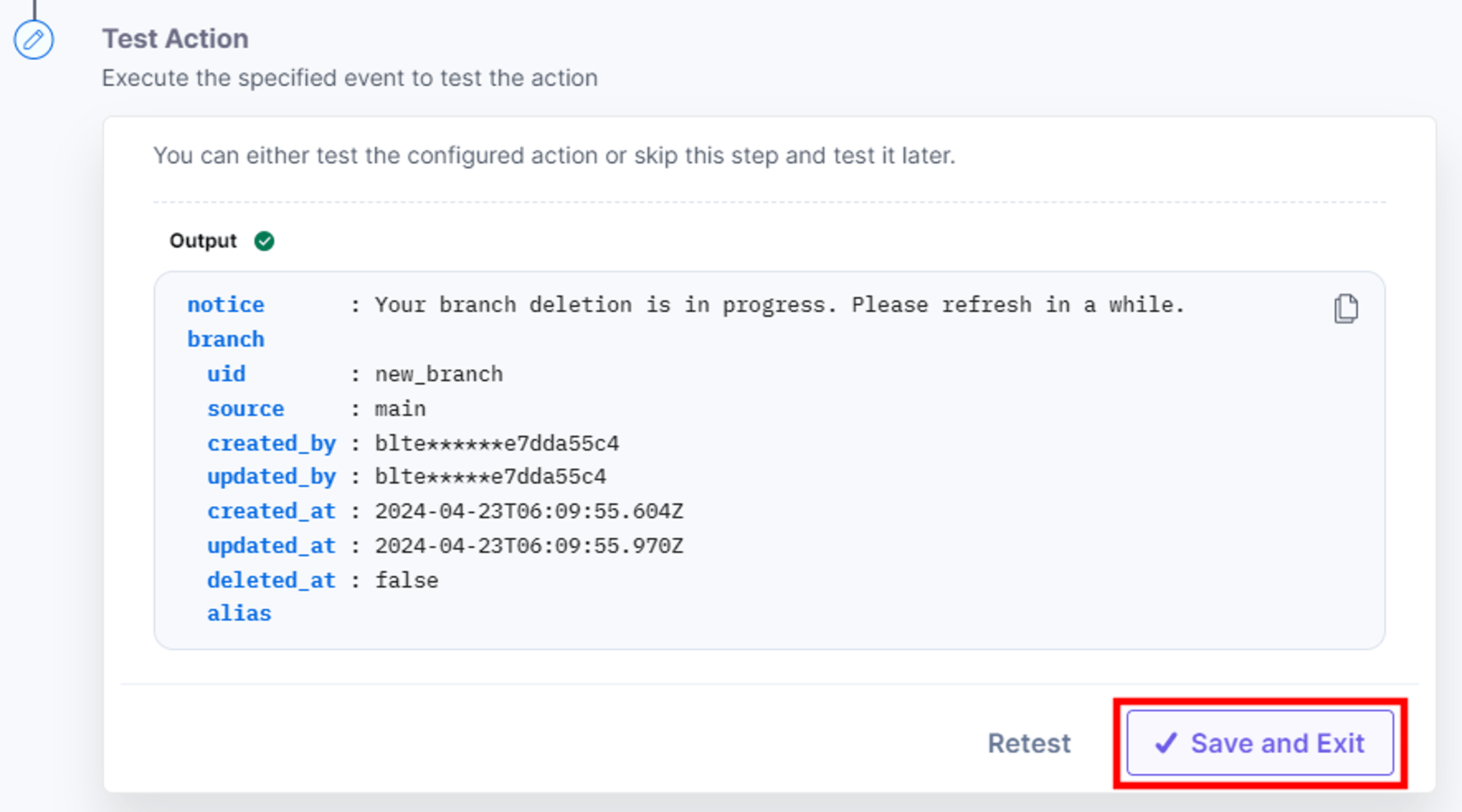
Task: Select the deleted_at false value
Action: 406,581
